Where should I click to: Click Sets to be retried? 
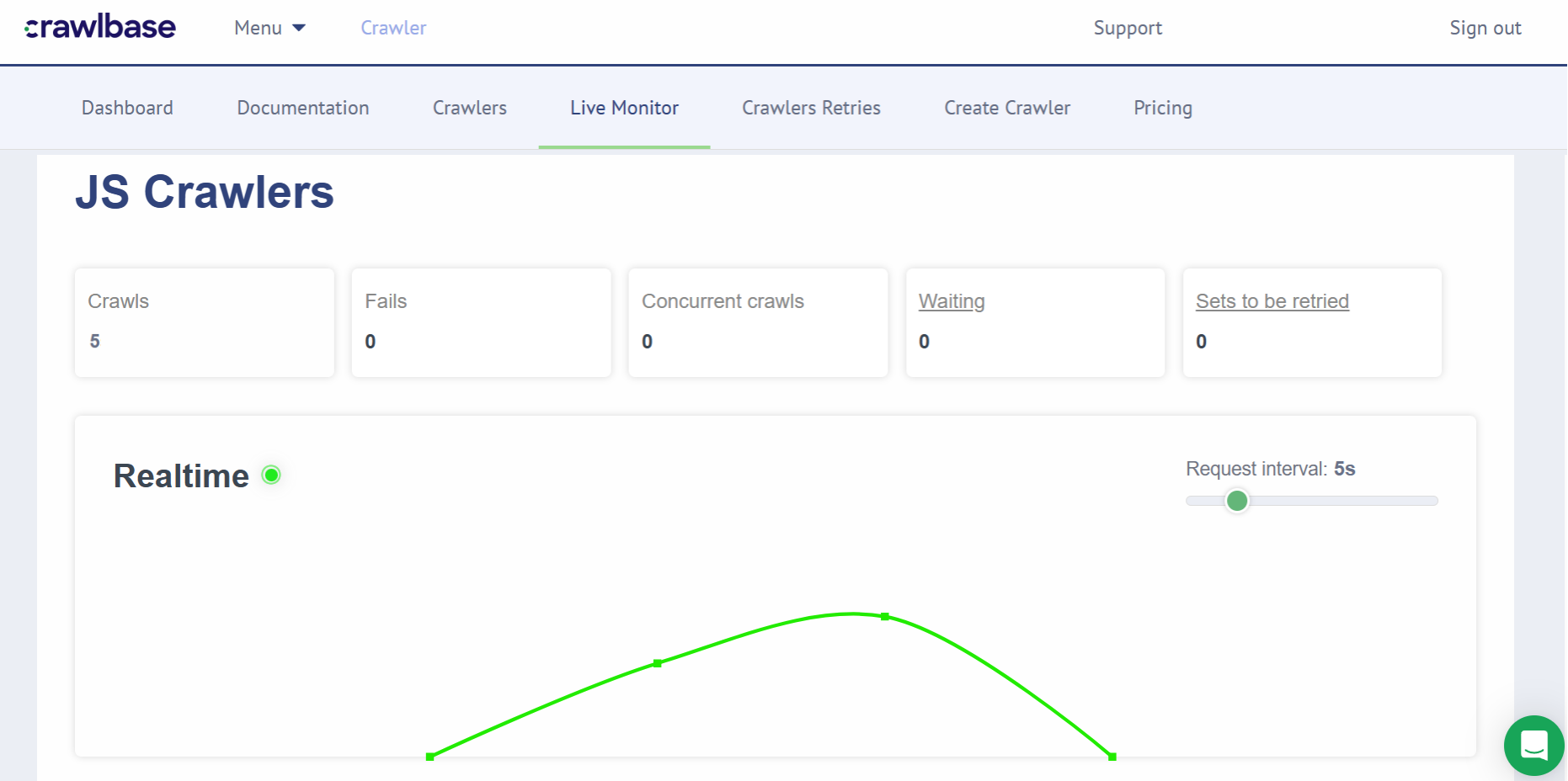coord(1272,300)
